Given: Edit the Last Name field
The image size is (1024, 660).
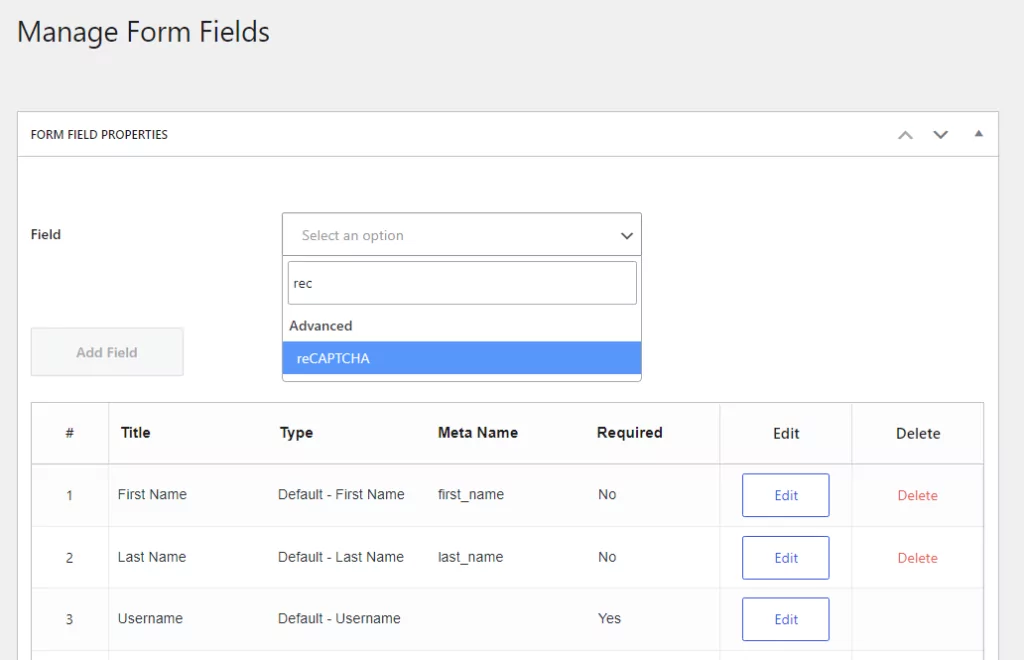Looking at the screenshot, I should (x=786, y=558).
